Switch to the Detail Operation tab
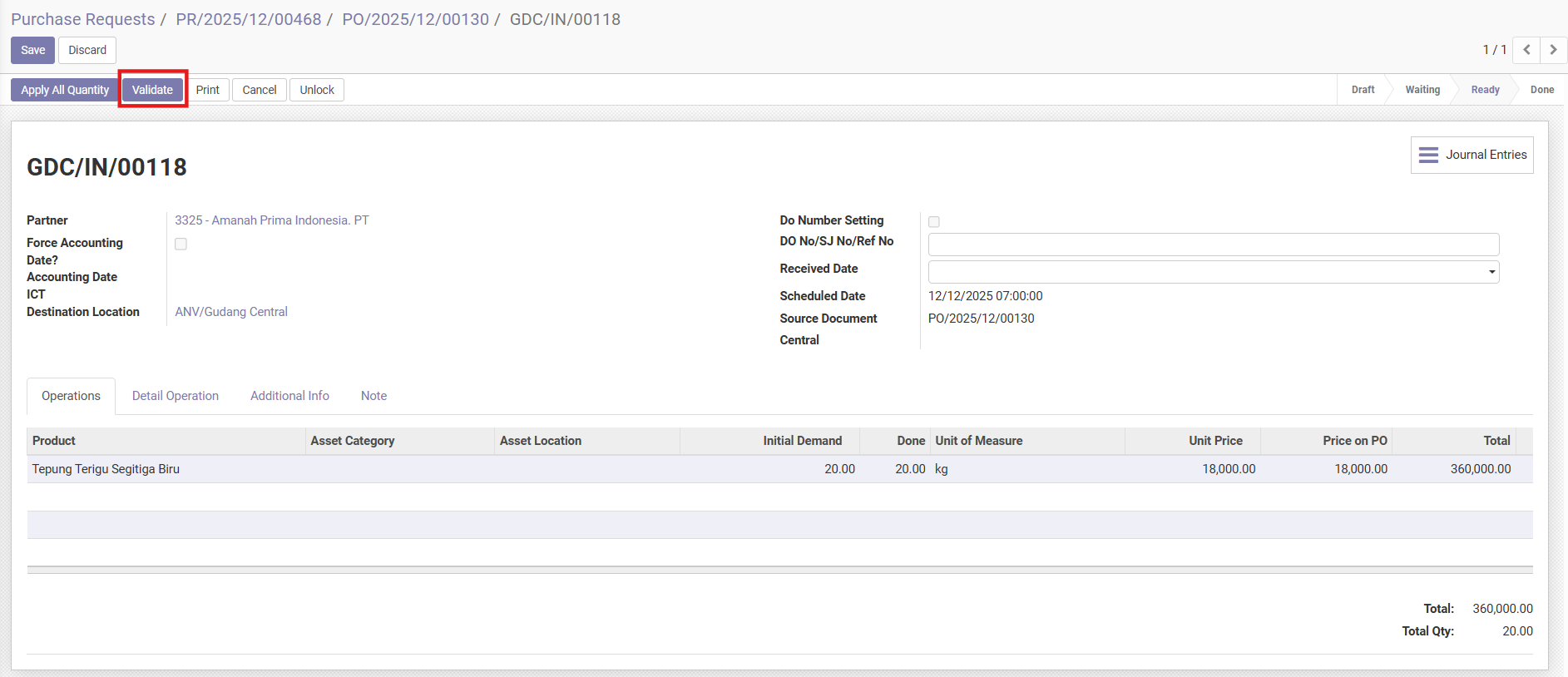The width and height of the screenshot is (1568, 677). (x=175, y=396)
